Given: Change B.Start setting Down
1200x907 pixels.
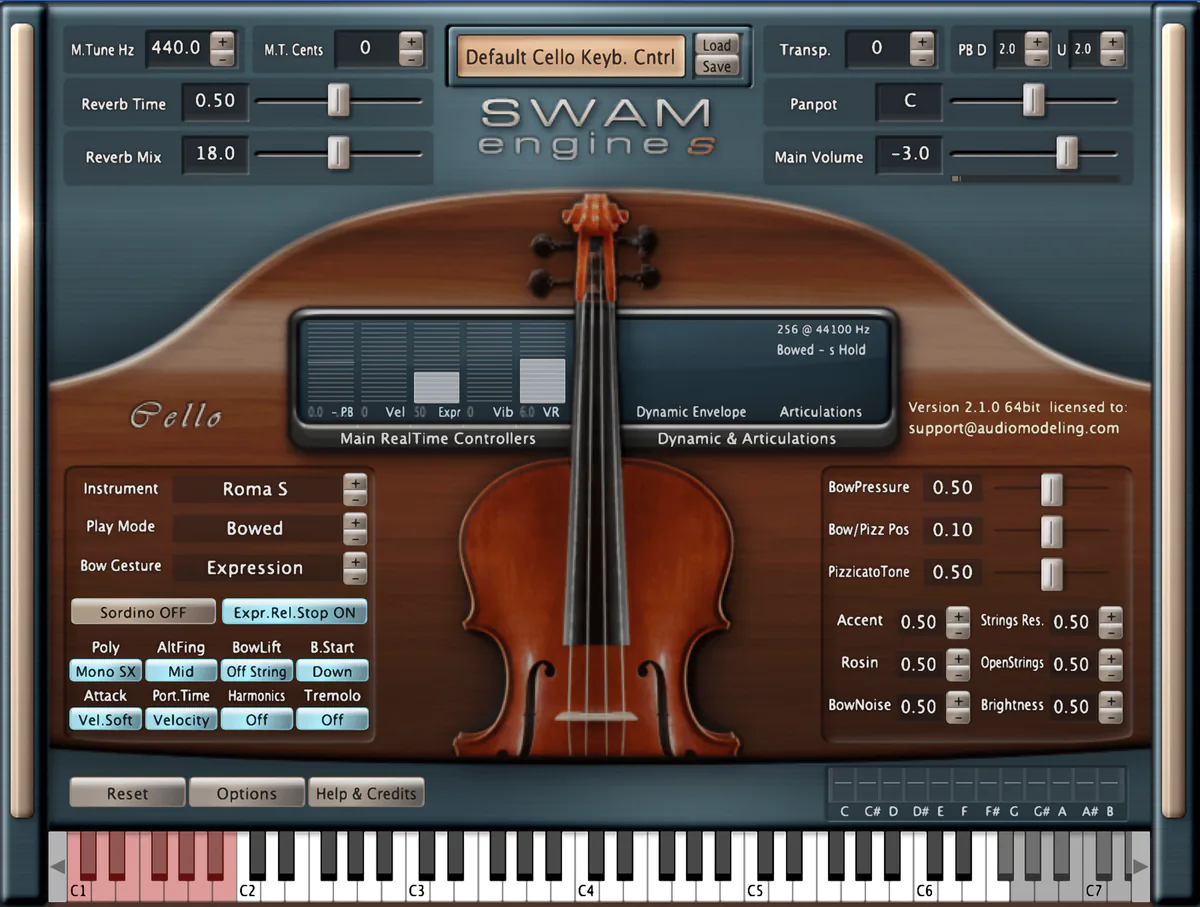Looking at the screenshot, I should (x=332, y=671).
